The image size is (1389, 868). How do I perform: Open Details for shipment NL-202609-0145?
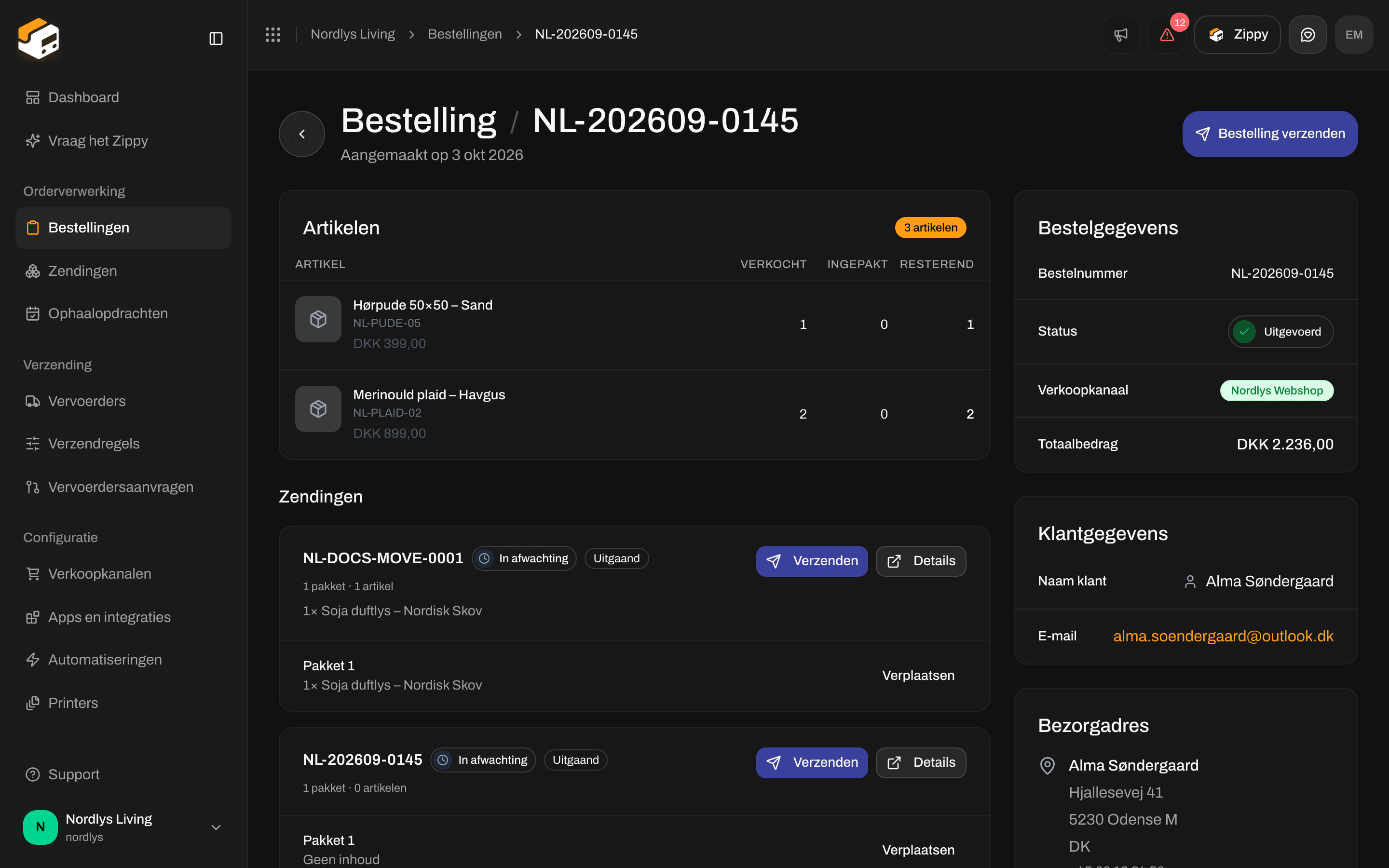(x=921, y=762)
